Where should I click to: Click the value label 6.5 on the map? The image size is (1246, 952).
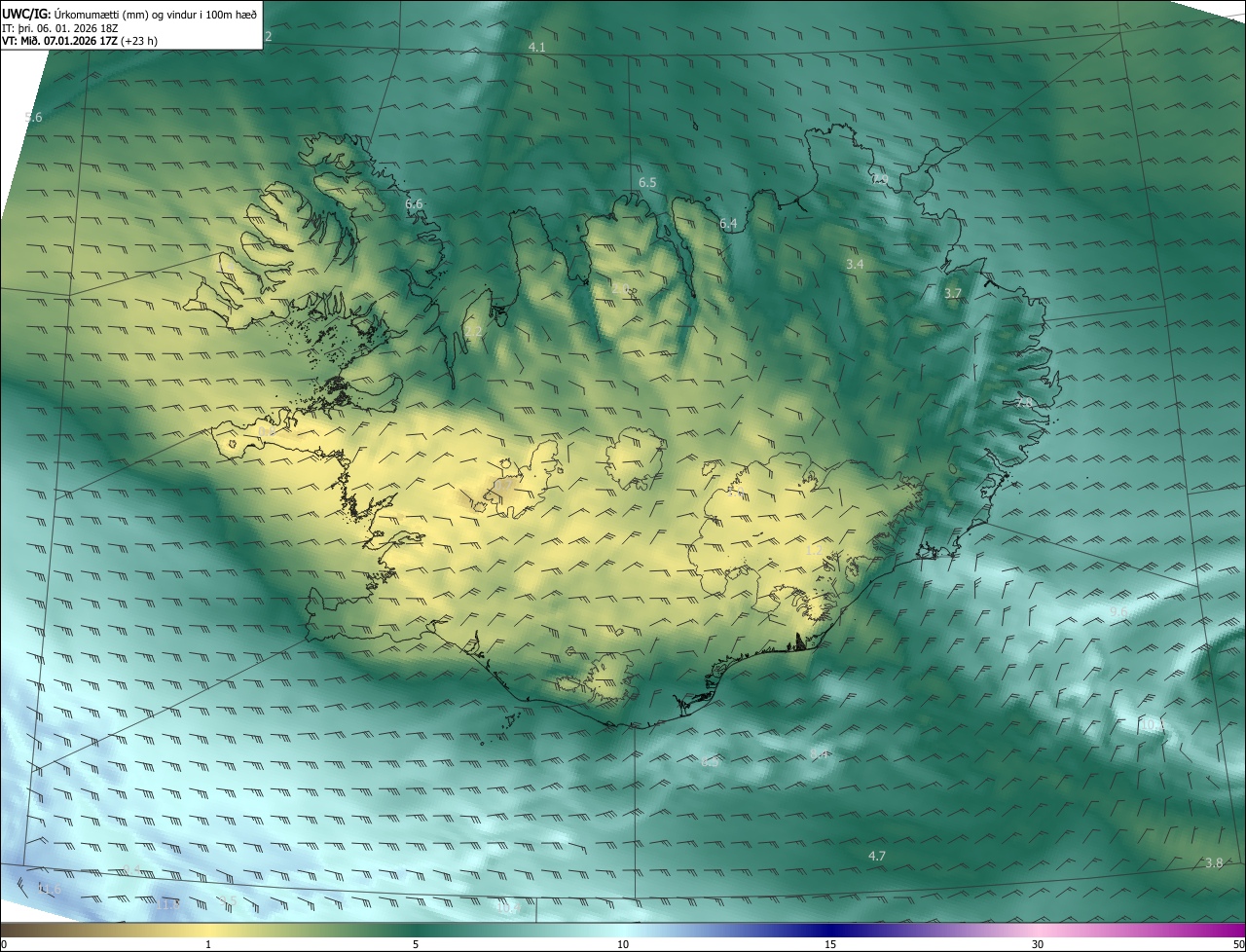click(x=647, y=182)
